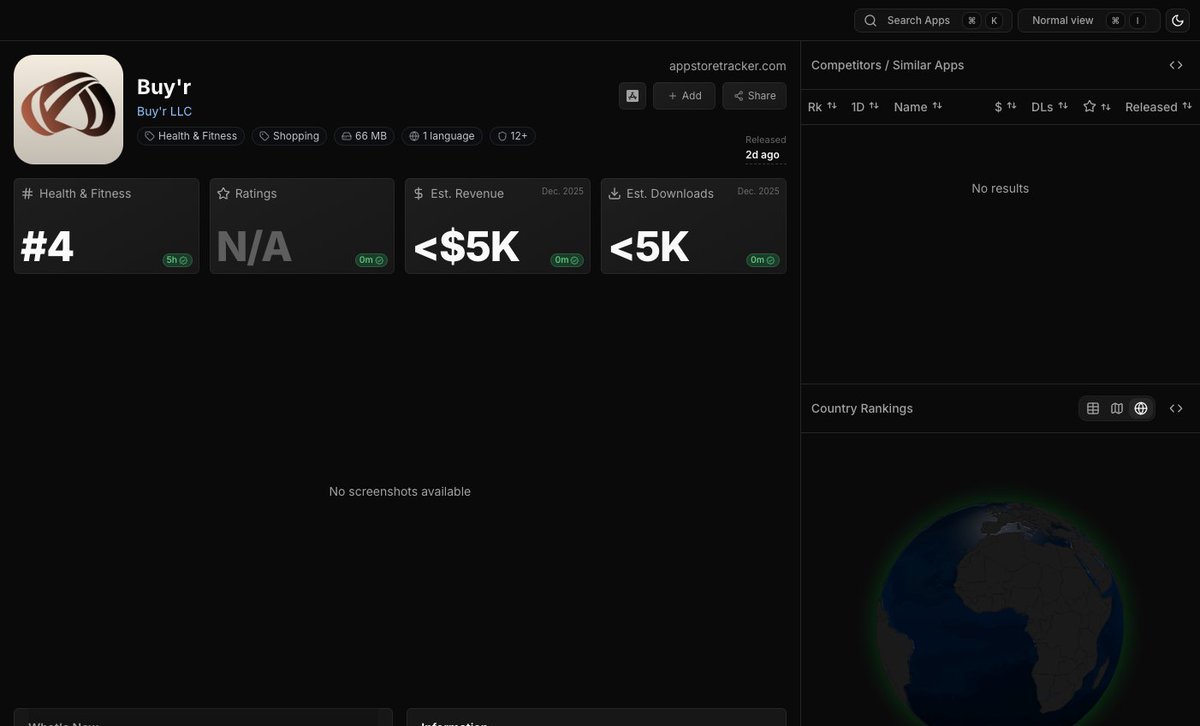
Task: Click the 0m badge on Est. Revenue card
Action: pyautogui.click(x=567, y=260)
